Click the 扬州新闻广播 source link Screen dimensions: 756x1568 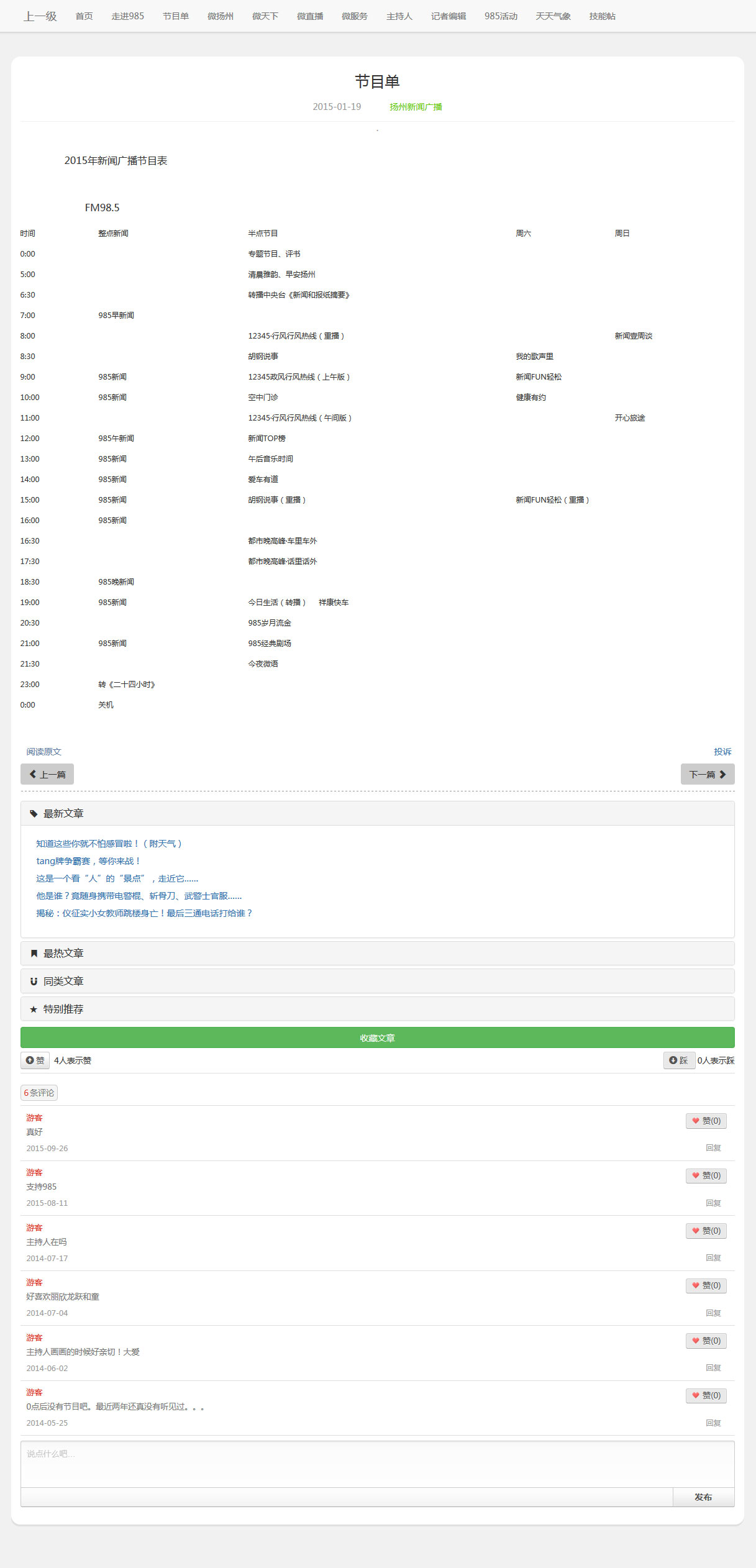coord(416,107)
